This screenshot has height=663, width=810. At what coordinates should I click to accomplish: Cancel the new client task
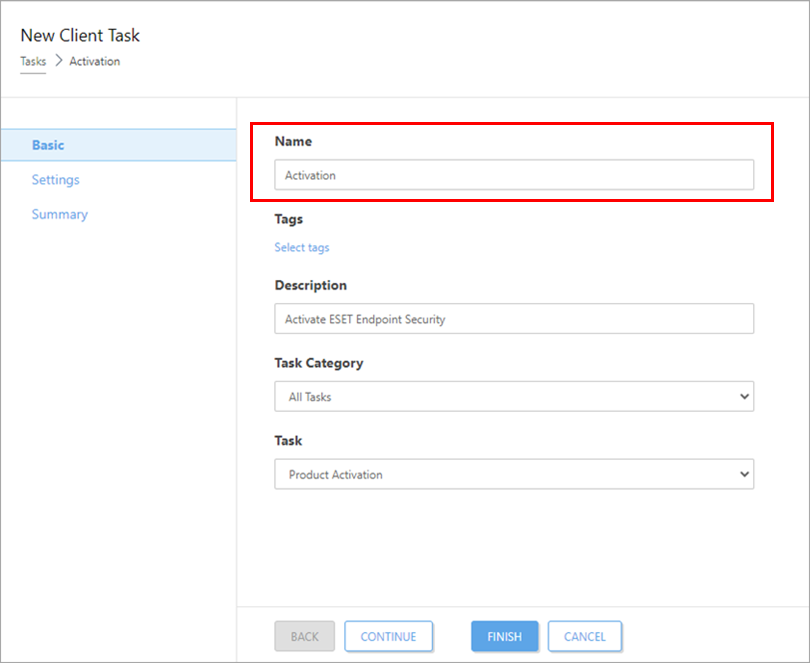(x=584, y=636)
